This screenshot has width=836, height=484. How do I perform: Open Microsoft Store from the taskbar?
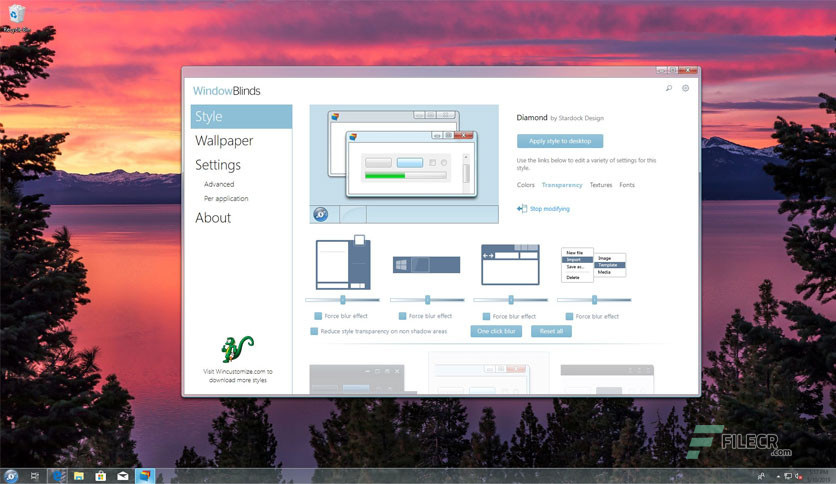click(x=101, y=475)
